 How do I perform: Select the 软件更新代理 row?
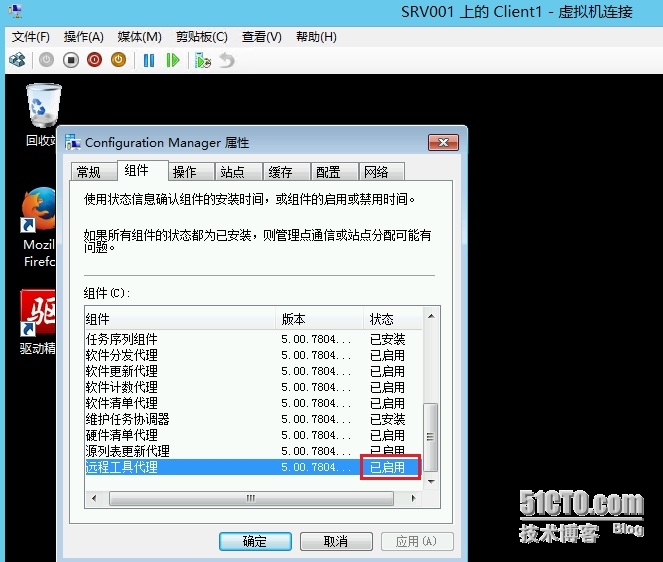point(254,371)
